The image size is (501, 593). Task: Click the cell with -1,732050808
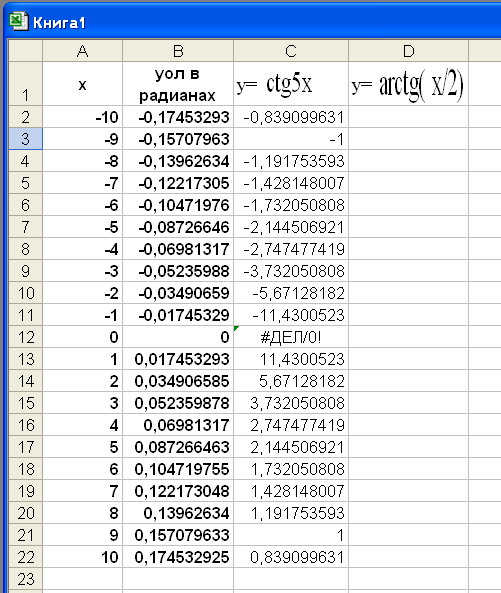tap(291, 205)
